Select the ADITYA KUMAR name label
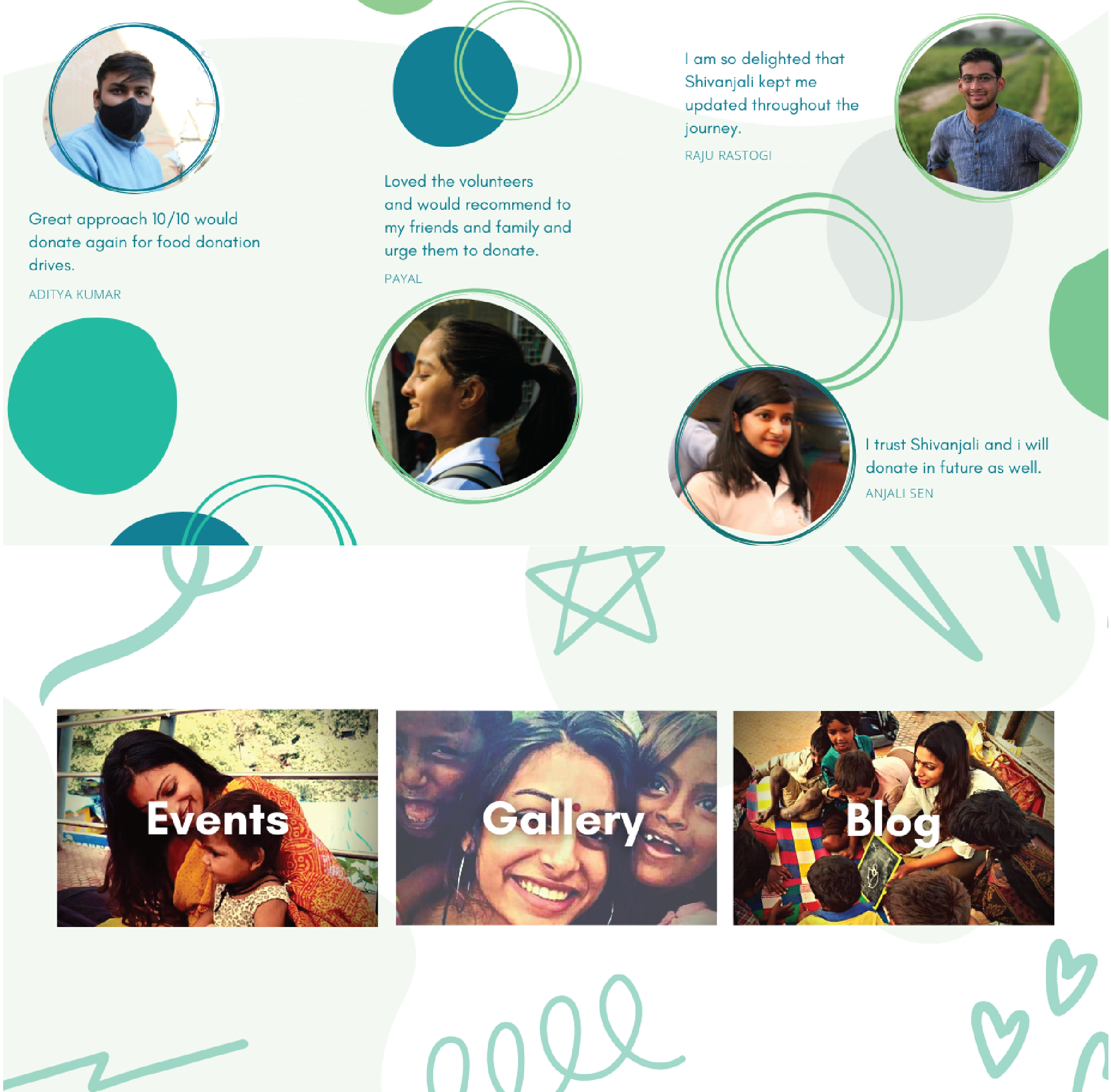1111x1092 pixels. [x=74, y=294]
